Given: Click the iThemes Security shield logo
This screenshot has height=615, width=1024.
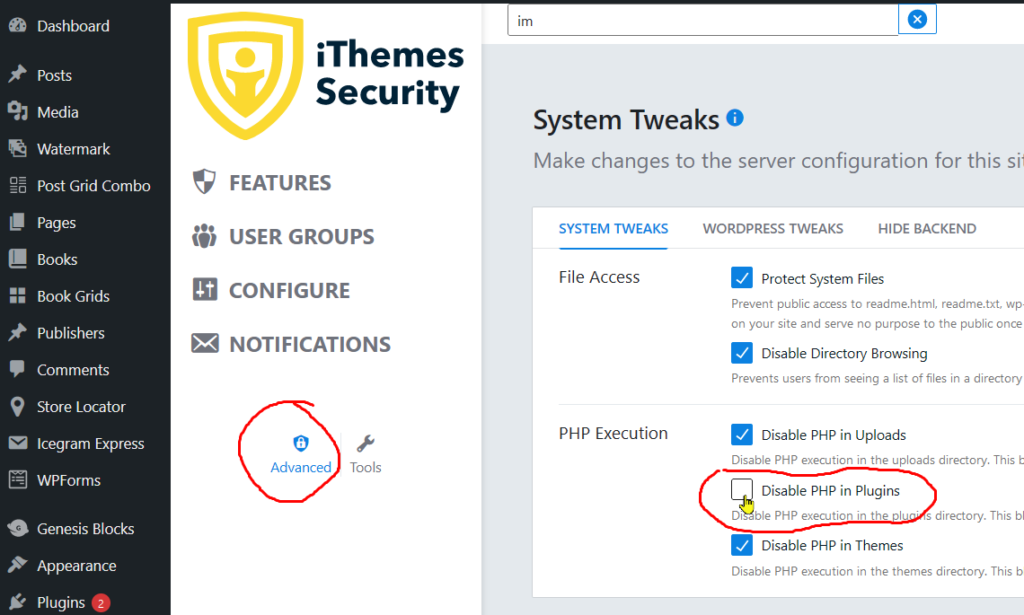Looking at the screenshot, I should [246, 76].
